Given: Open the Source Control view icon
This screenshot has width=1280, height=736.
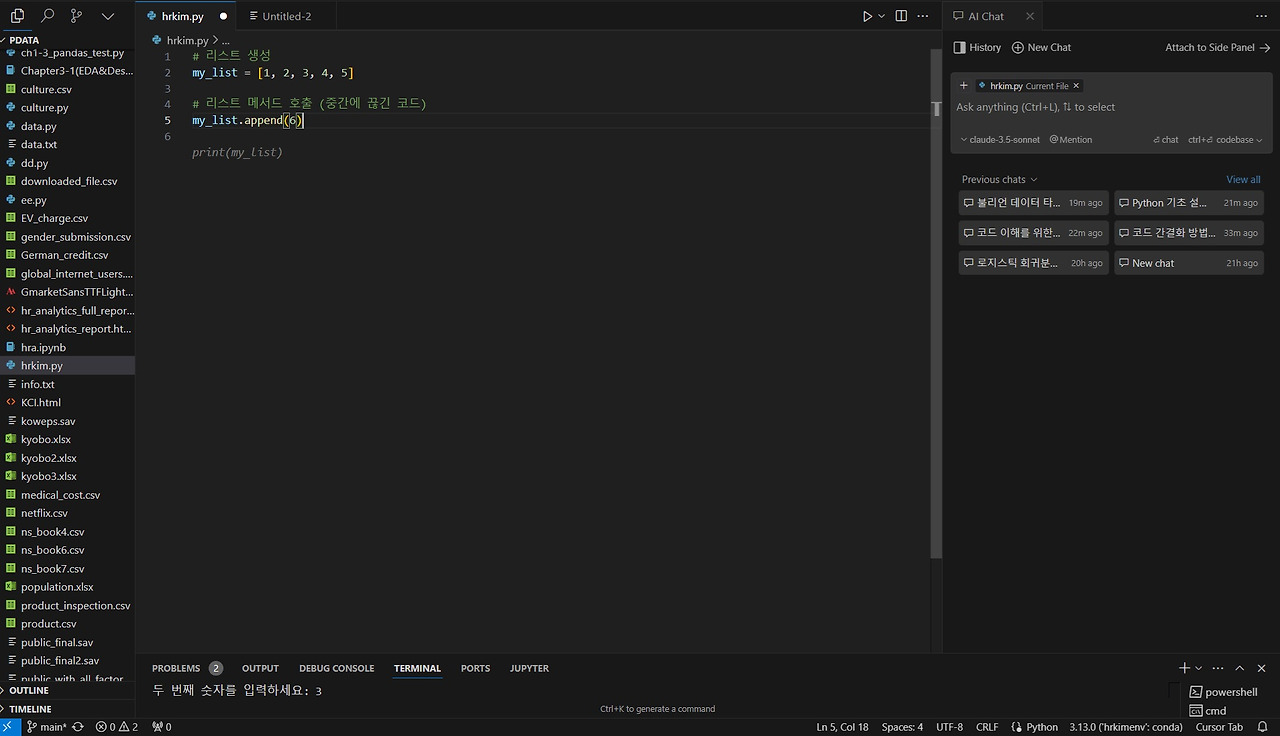Looking at the screenshot, I should (x=77, y=16).
